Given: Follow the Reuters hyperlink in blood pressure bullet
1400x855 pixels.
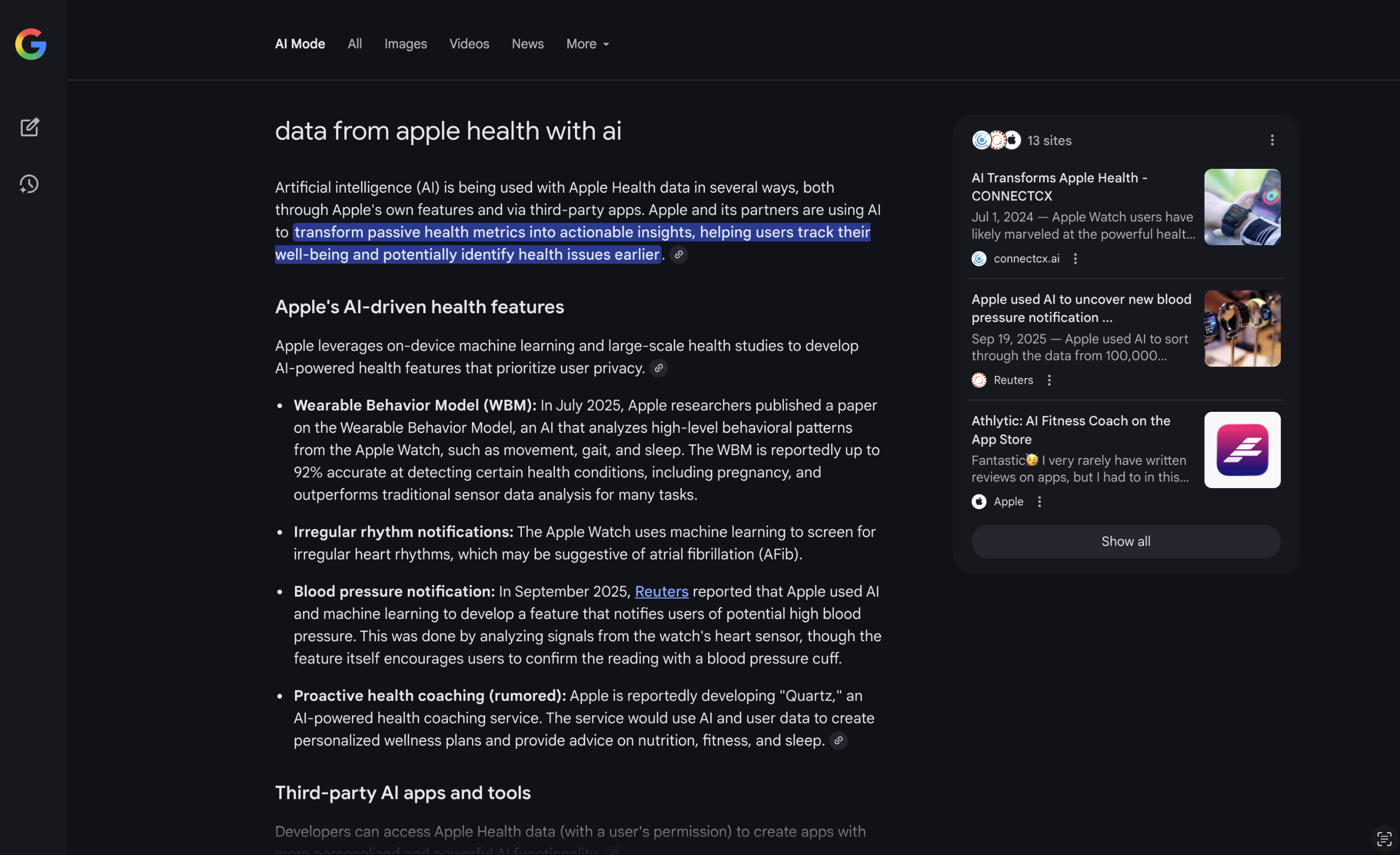Looking at the screenshot, I should coord(662,591).
